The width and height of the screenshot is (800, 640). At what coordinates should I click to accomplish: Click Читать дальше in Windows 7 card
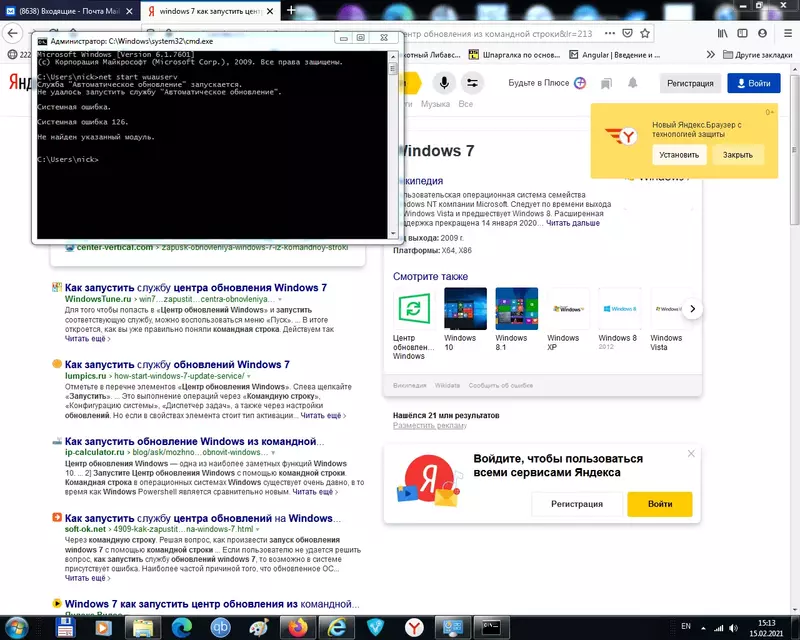click(x=573, y=223)
